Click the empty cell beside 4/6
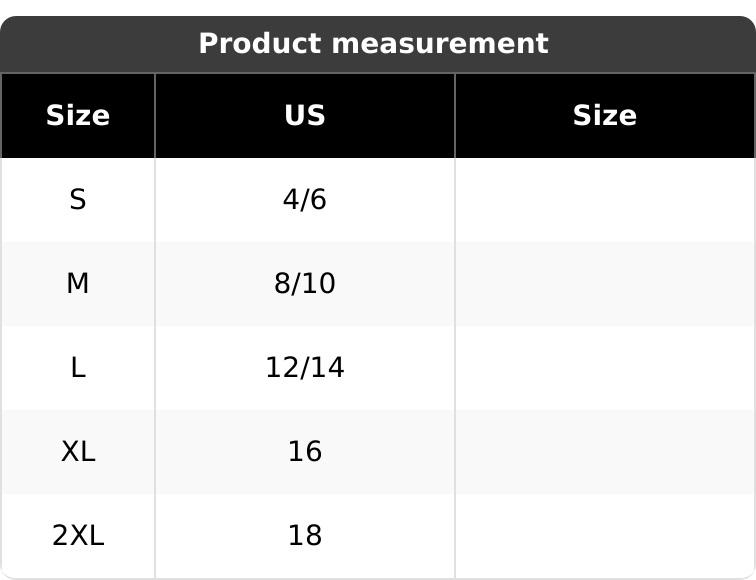 pos(604,200)
